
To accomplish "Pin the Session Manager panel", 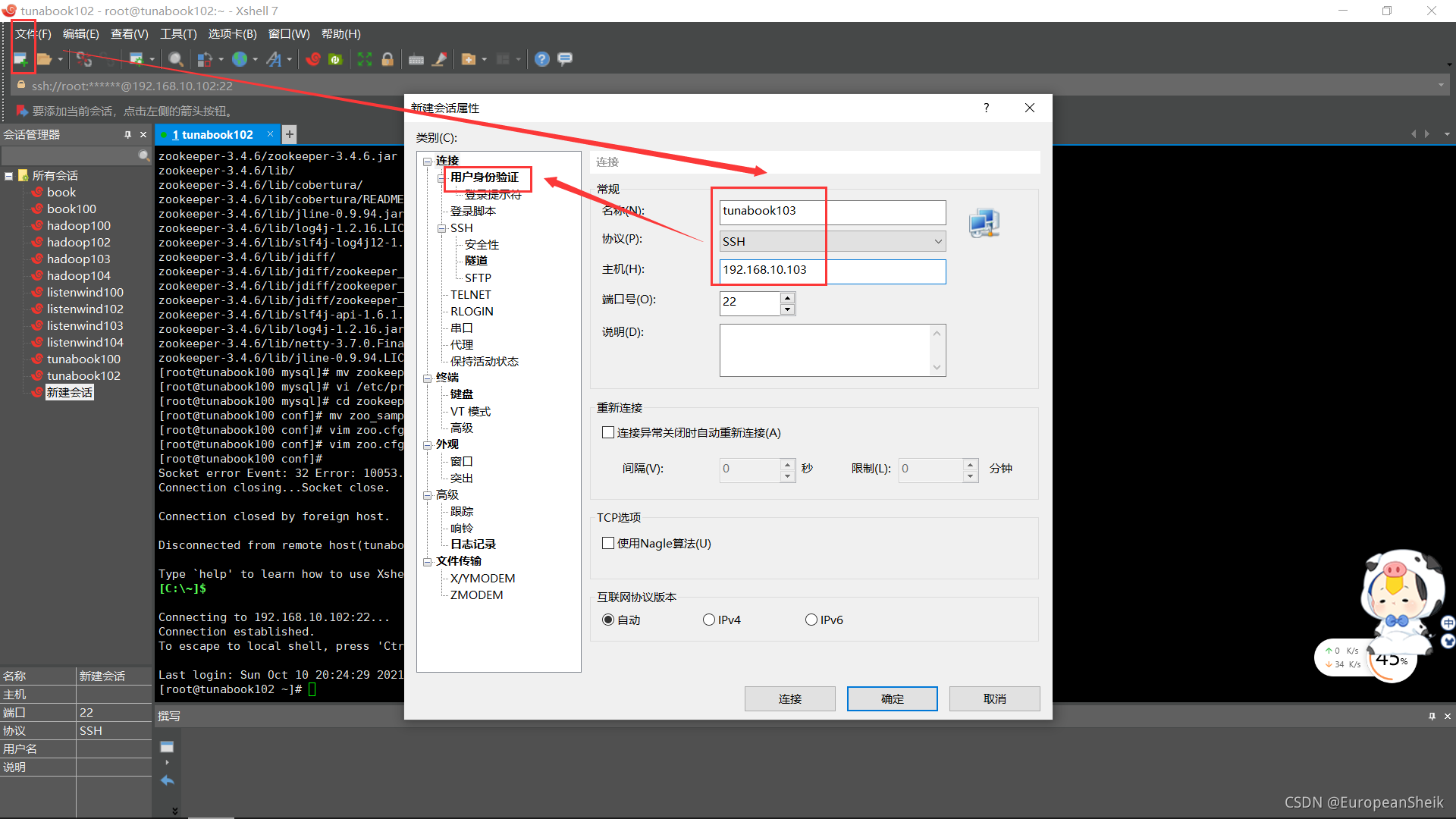I will click(x=127, y=134).
